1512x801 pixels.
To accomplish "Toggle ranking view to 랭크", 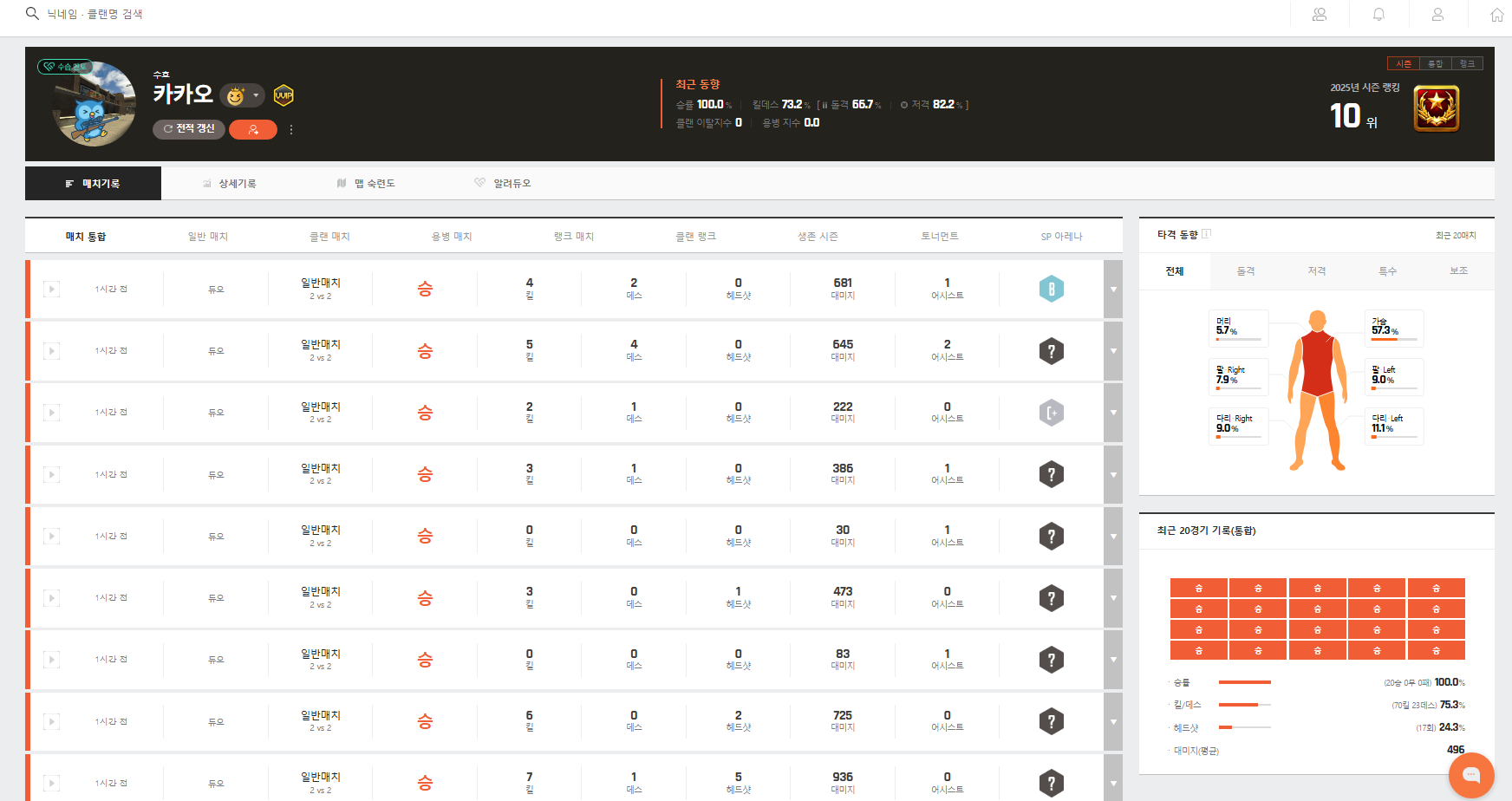I will [1467, 63].
